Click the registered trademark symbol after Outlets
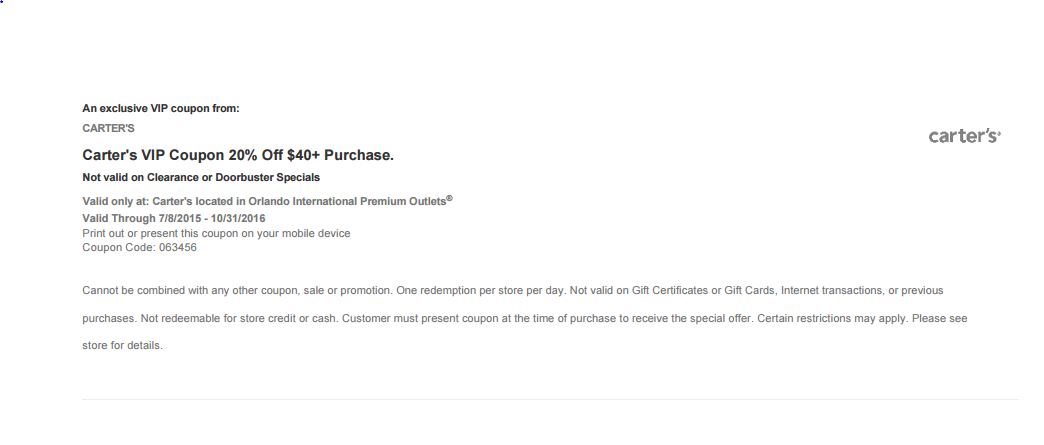 pyautogui.click(x=449, y=198)
